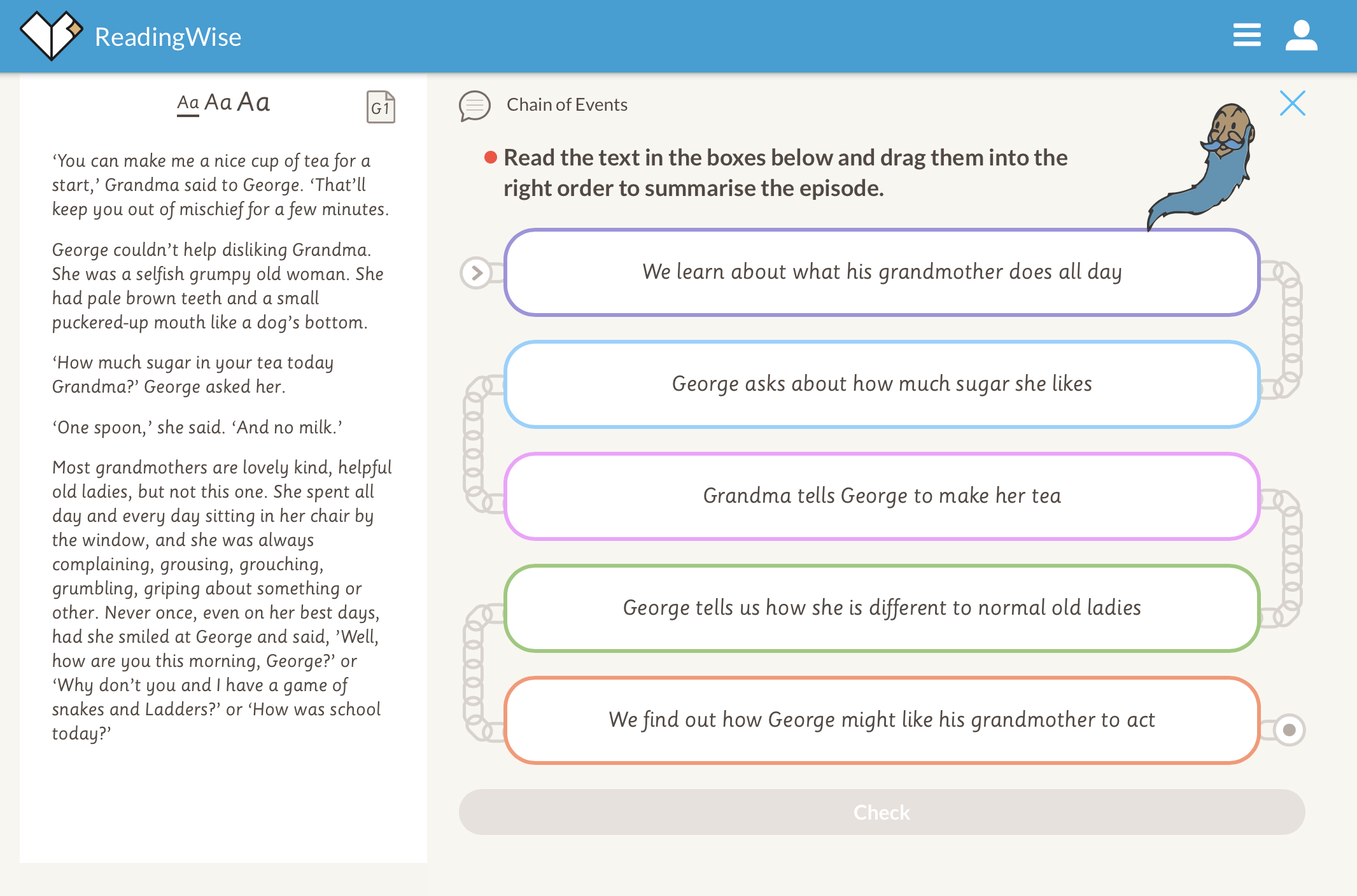Select the green normal old ladies box
This screenshot has height=896, width=1357.
click(882, 608)
